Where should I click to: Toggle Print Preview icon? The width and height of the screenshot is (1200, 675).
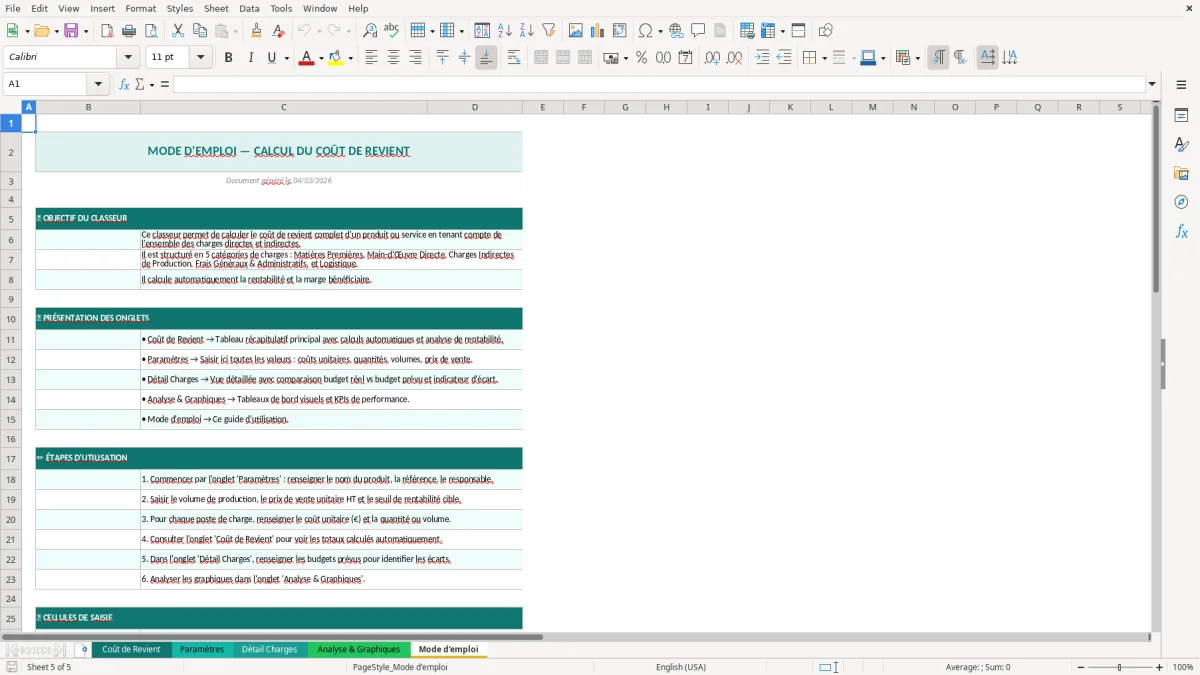coord(151,31)
